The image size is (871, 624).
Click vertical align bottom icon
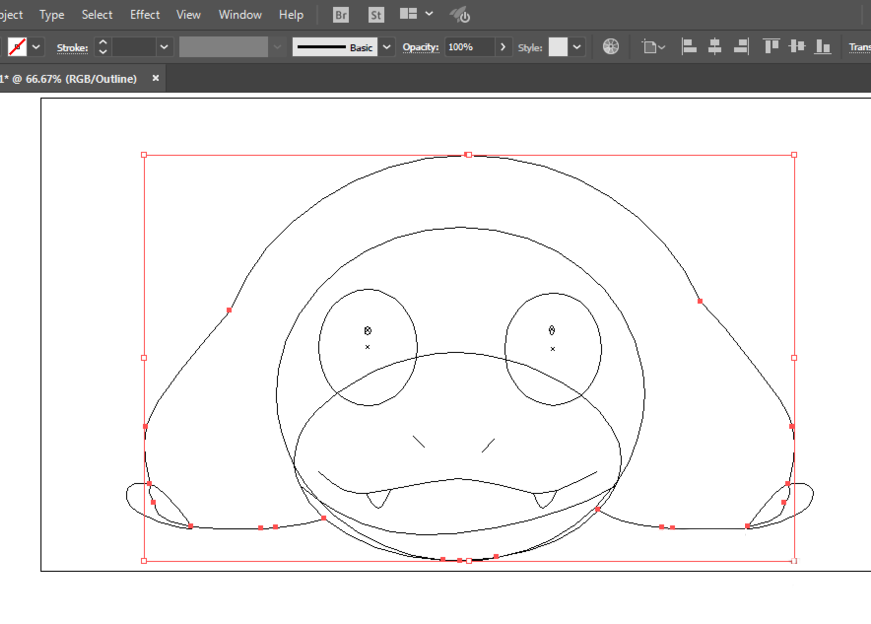click(x=823, y=47)
